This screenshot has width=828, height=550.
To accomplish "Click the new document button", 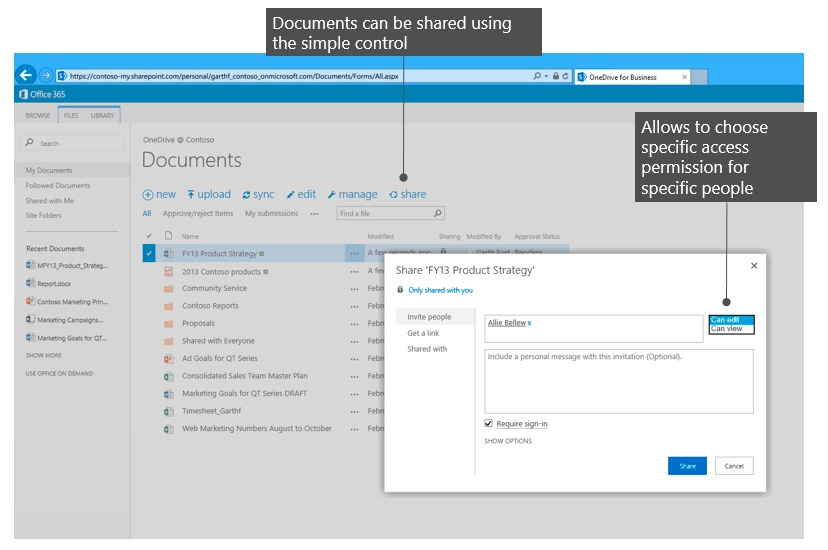I will click(159, 194).
